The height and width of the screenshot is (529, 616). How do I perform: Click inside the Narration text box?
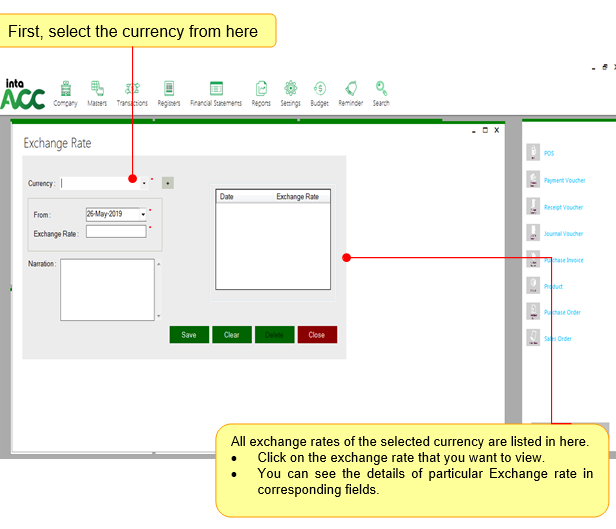point(107,290)
